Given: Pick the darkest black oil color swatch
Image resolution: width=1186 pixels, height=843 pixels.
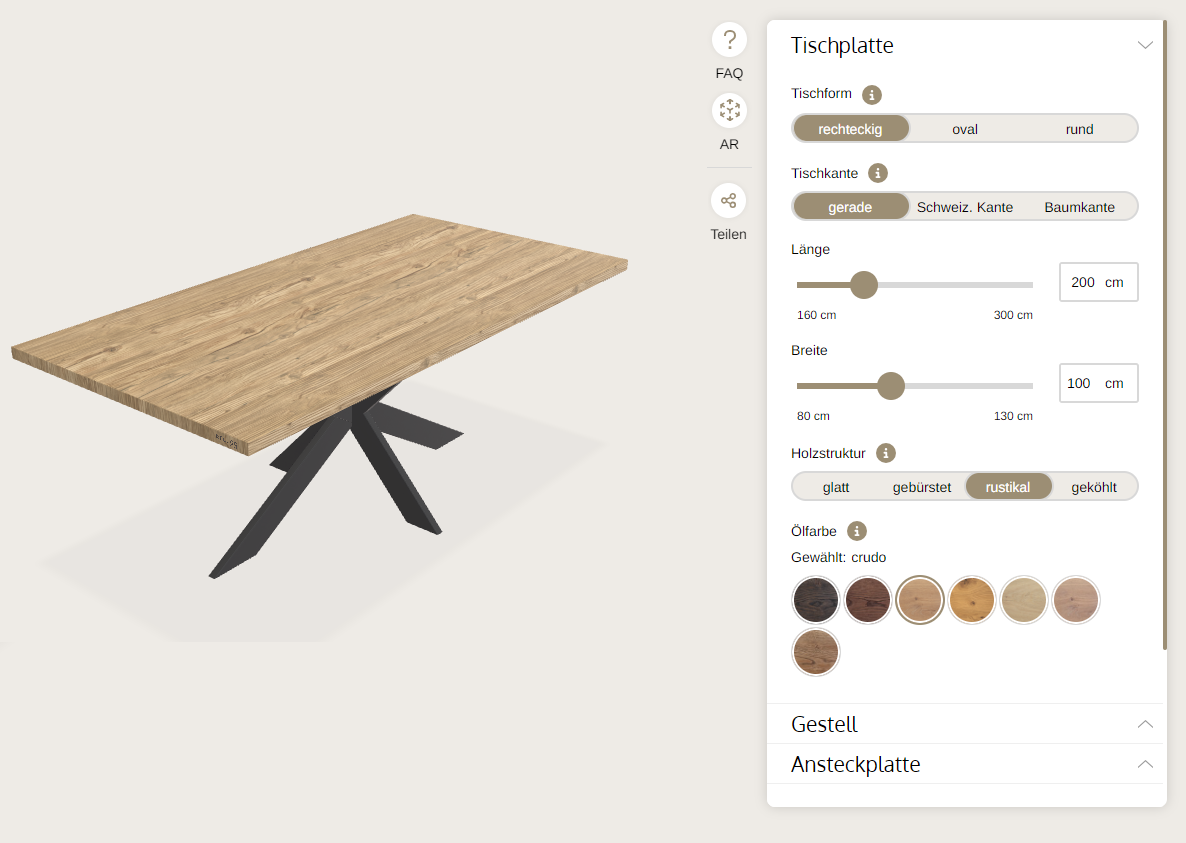Looking at the screenshot, I should [x=815, y=600].
